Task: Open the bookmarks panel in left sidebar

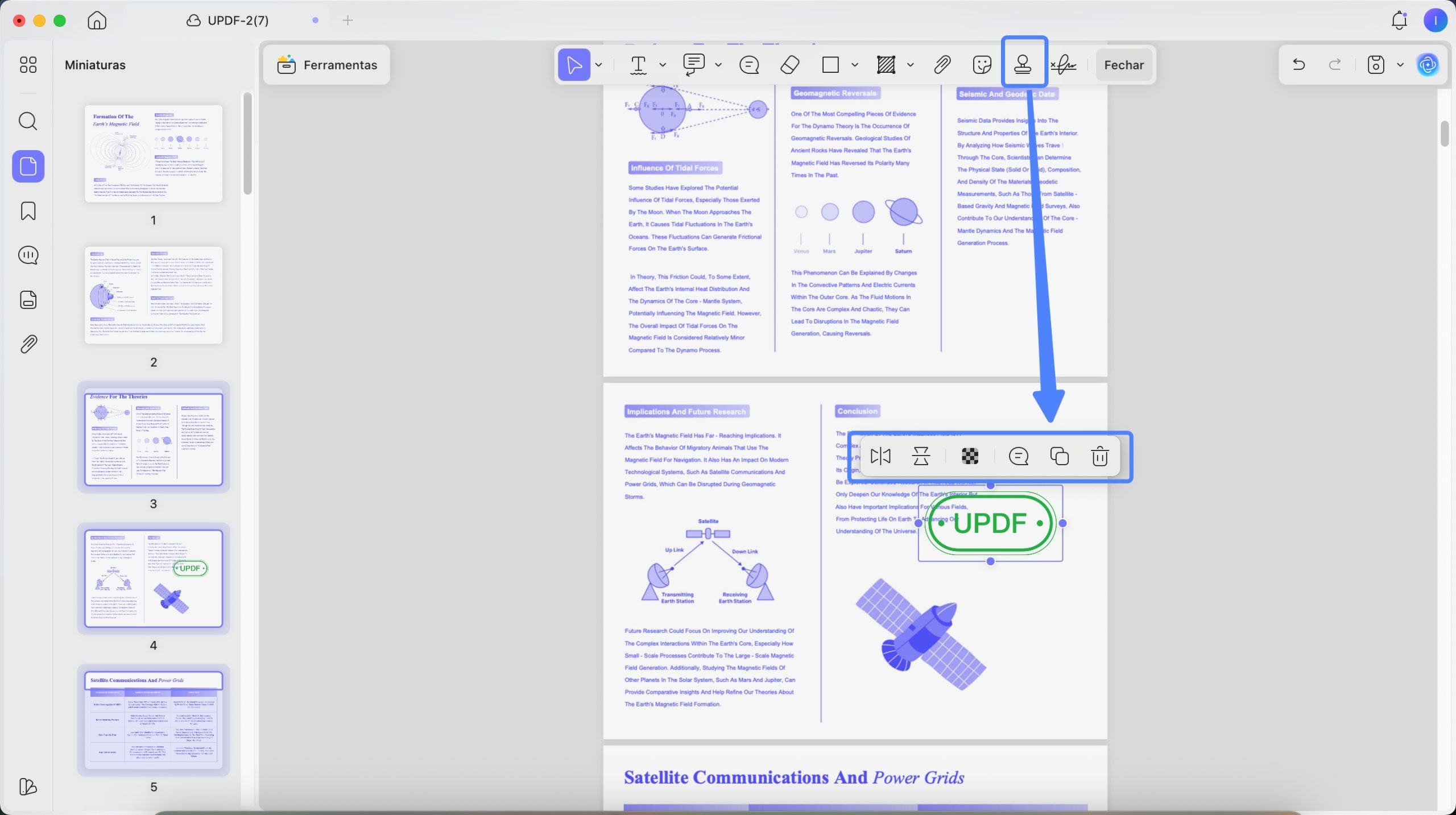Action: 28,211
